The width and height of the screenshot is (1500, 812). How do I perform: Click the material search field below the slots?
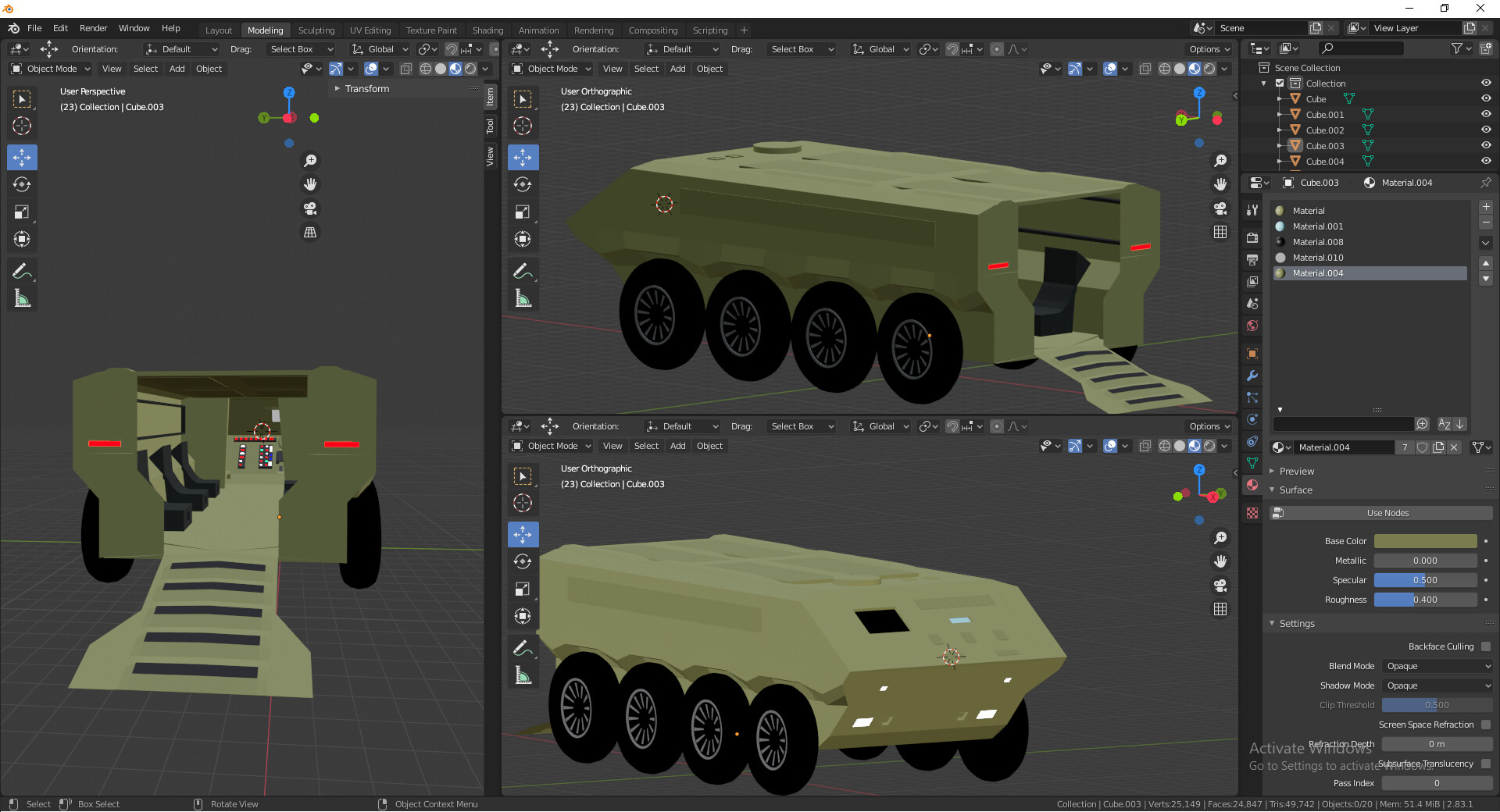pyautogui.click(x=1344, y=423)
